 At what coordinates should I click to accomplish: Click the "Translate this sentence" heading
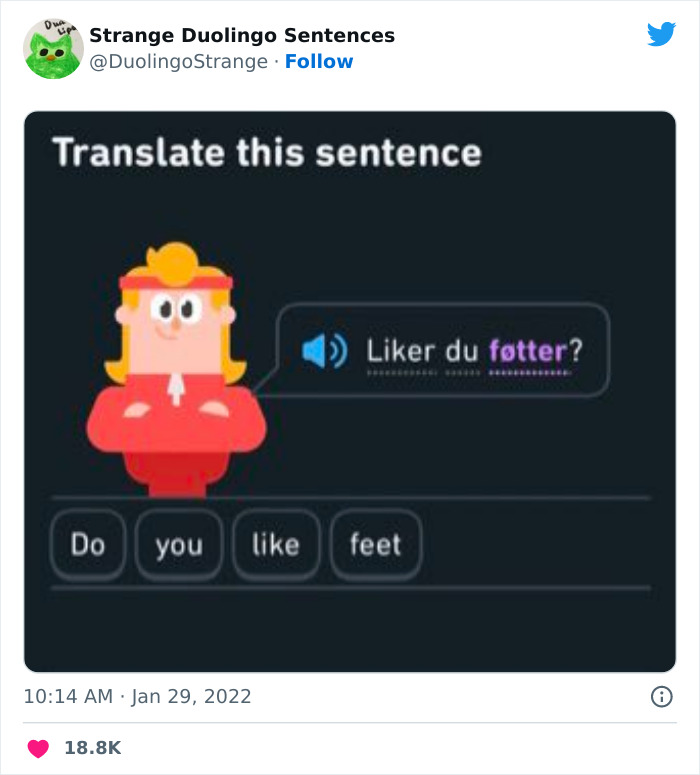[267, 153]
